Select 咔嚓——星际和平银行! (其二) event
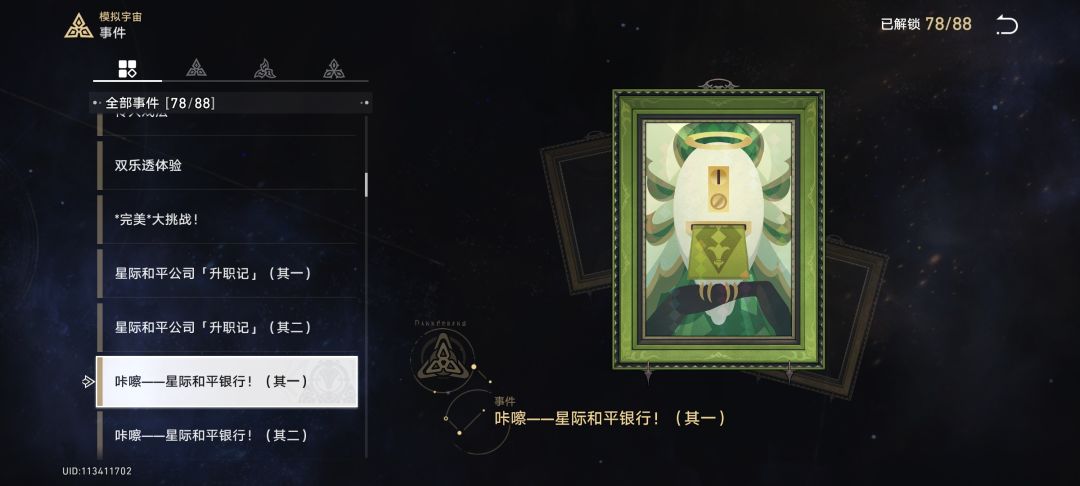 tap(227, 435)
